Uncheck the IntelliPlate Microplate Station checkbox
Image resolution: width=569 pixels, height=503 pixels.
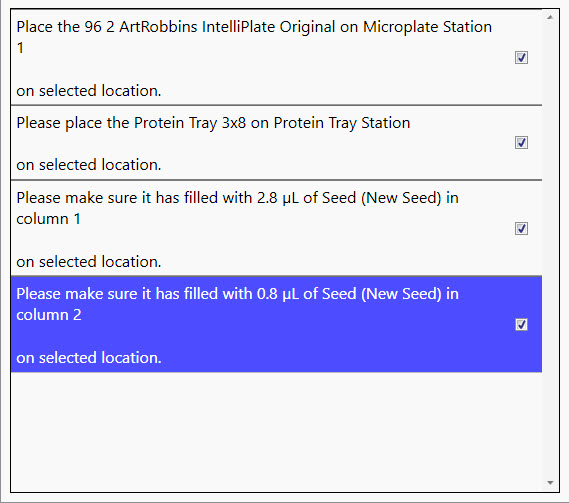(x=521, y=57)
